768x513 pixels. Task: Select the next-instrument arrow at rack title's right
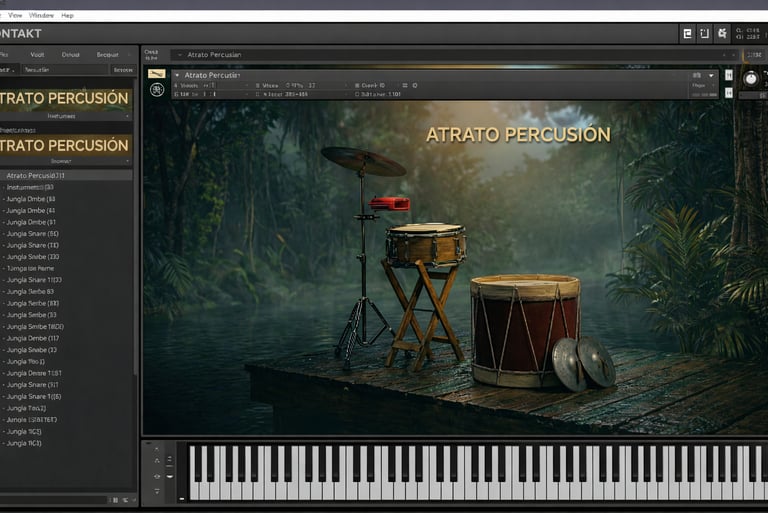click(x=733, y=55)
